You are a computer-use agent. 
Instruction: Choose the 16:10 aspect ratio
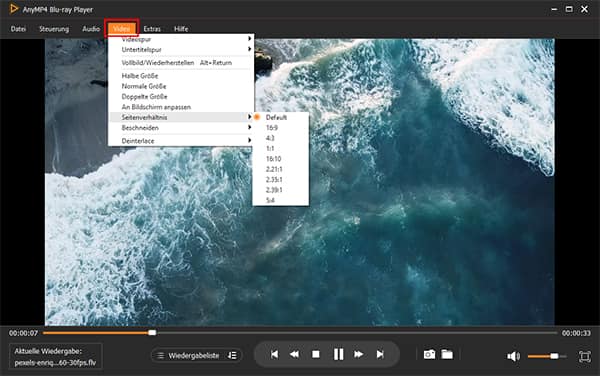(x=281, y=159)
